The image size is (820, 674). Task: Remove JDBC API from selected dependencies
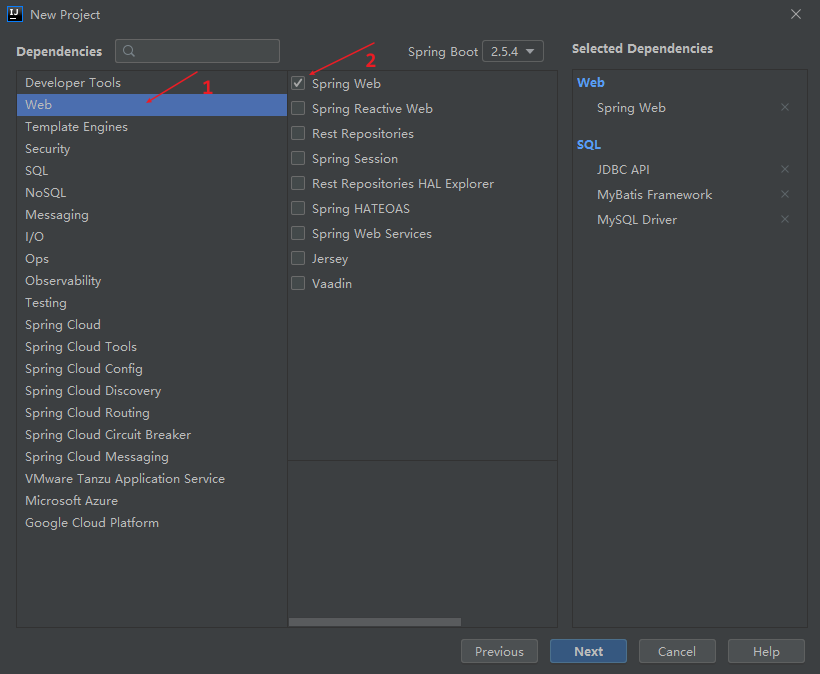(784, 169)
